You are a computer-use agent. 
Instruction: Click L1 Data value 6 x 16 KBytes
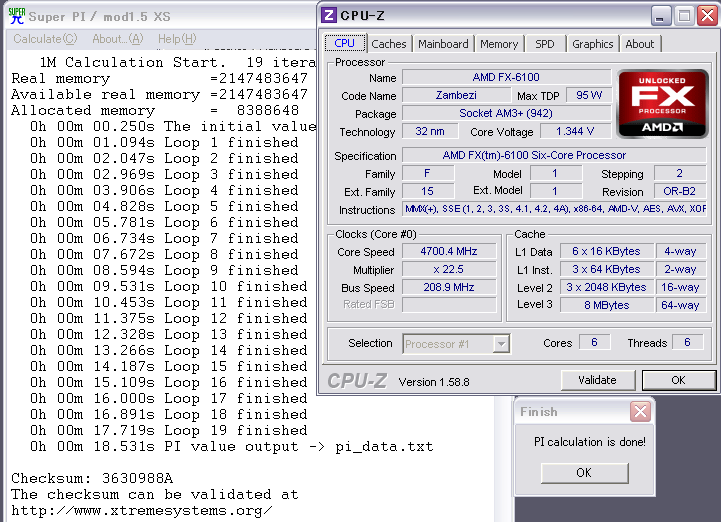click(x=606, y=252)
